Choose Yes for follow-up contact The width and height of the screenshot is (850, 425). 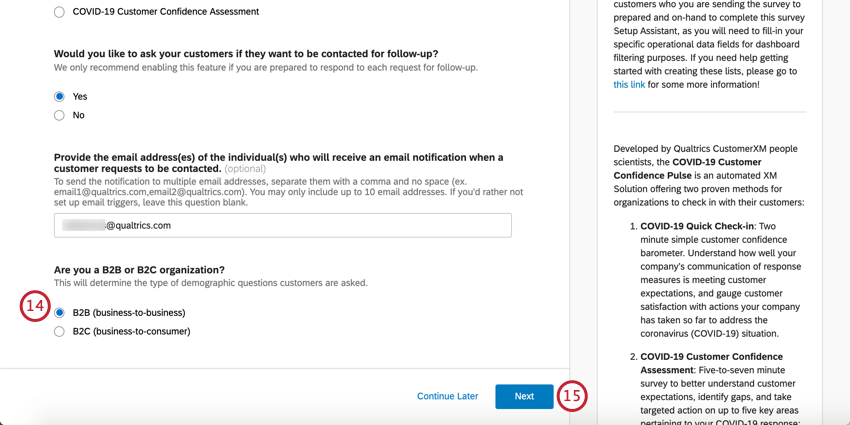[59, 96]
